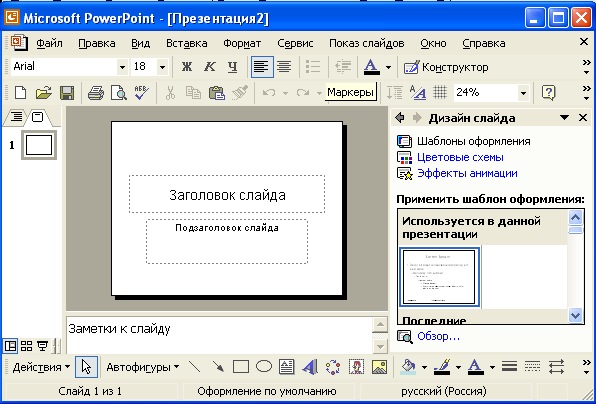The width and height of the screenshot is (596, 404).
Task: Start slide show from current slide
Action: pos(42,346)
